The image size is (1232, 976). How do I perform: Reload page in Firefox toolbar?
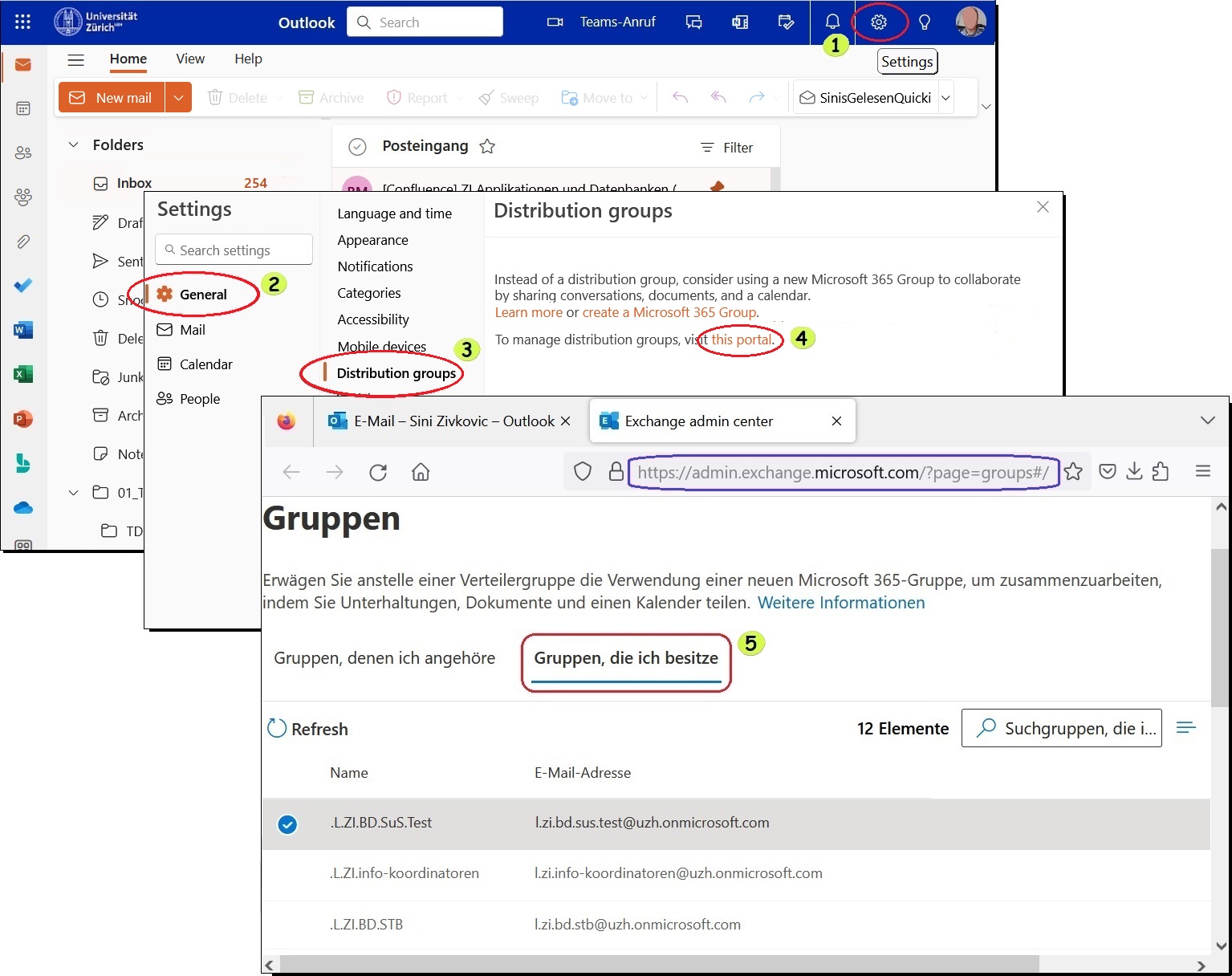coord(378,472)
